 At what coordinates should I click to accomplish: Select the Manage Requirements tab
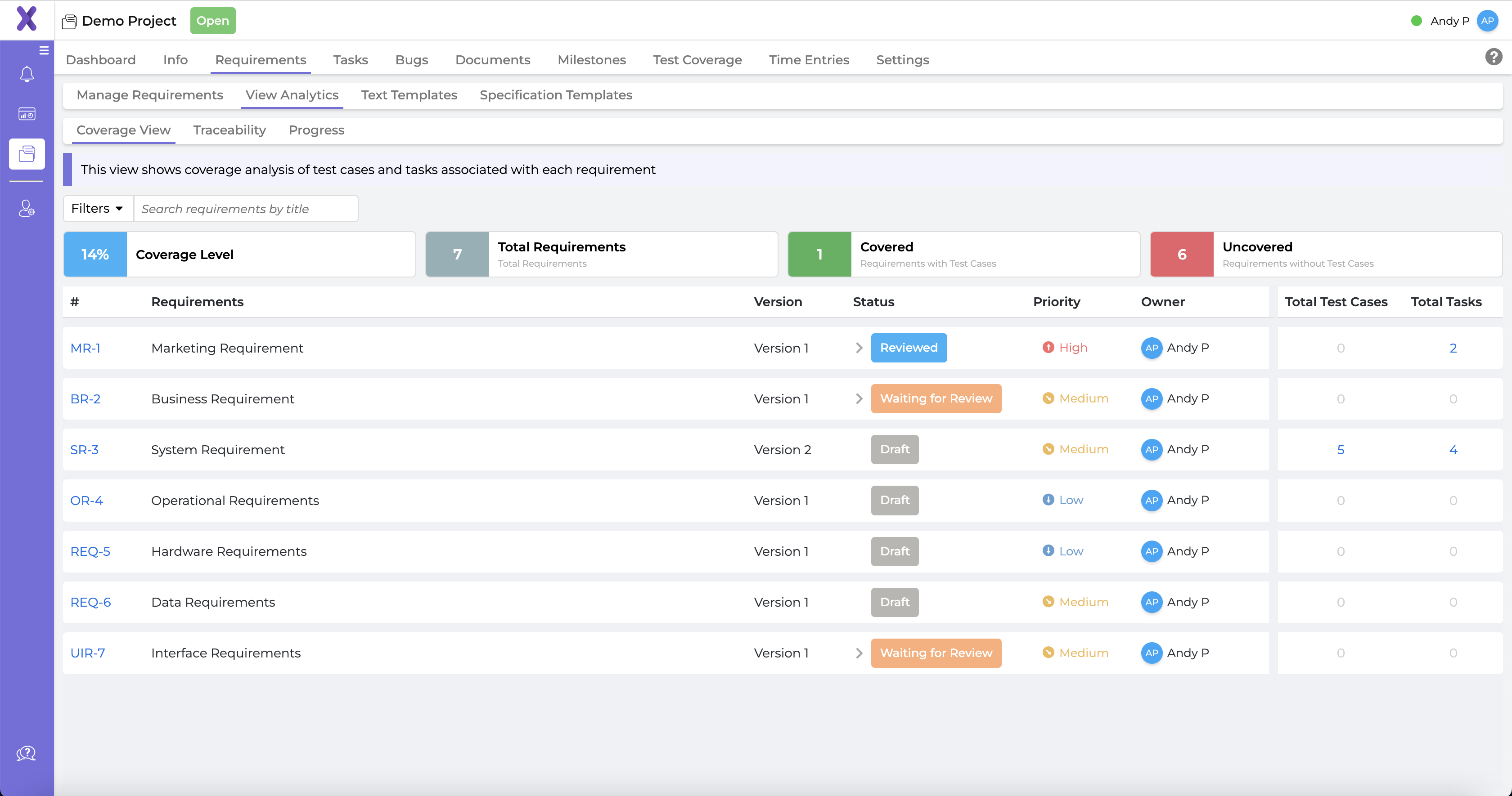[150, 94]
